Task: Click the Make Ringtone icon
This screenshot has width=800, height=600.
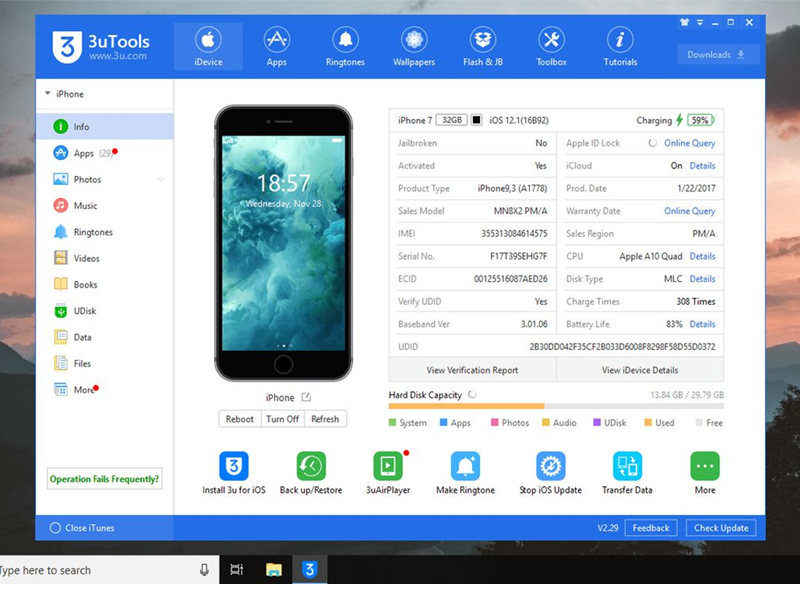Action: pyautogui.click(x=465, y=466)
